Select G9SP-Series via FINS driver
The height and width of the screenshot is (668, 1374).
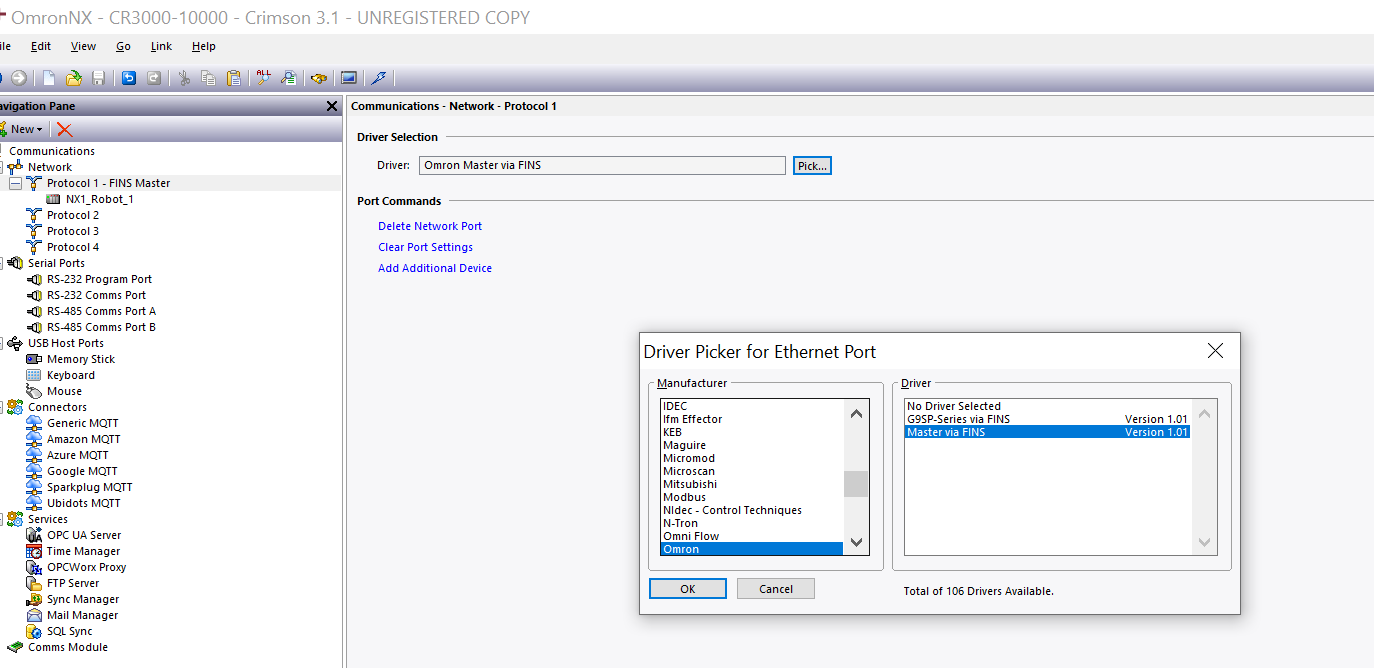(1047, 419)
